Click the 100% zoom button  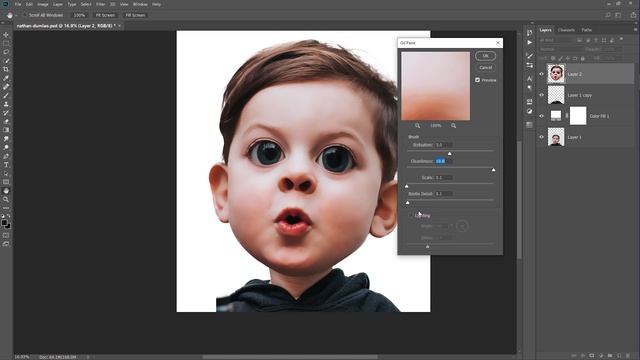(79, 15)
